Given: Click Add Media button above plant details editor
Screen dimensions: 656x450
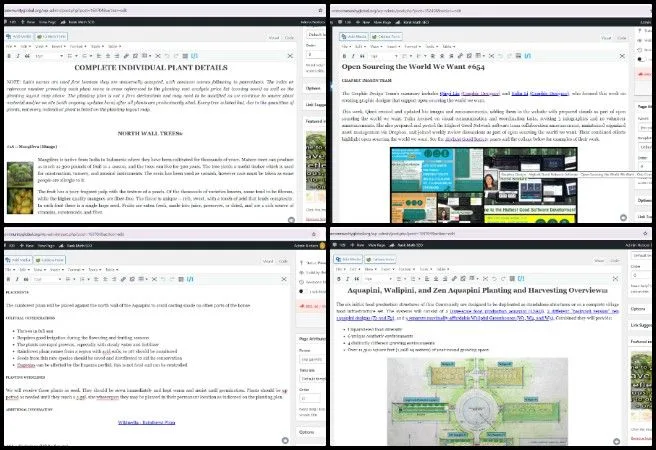Looking at the screenshot, I should [x=22, y=37].
